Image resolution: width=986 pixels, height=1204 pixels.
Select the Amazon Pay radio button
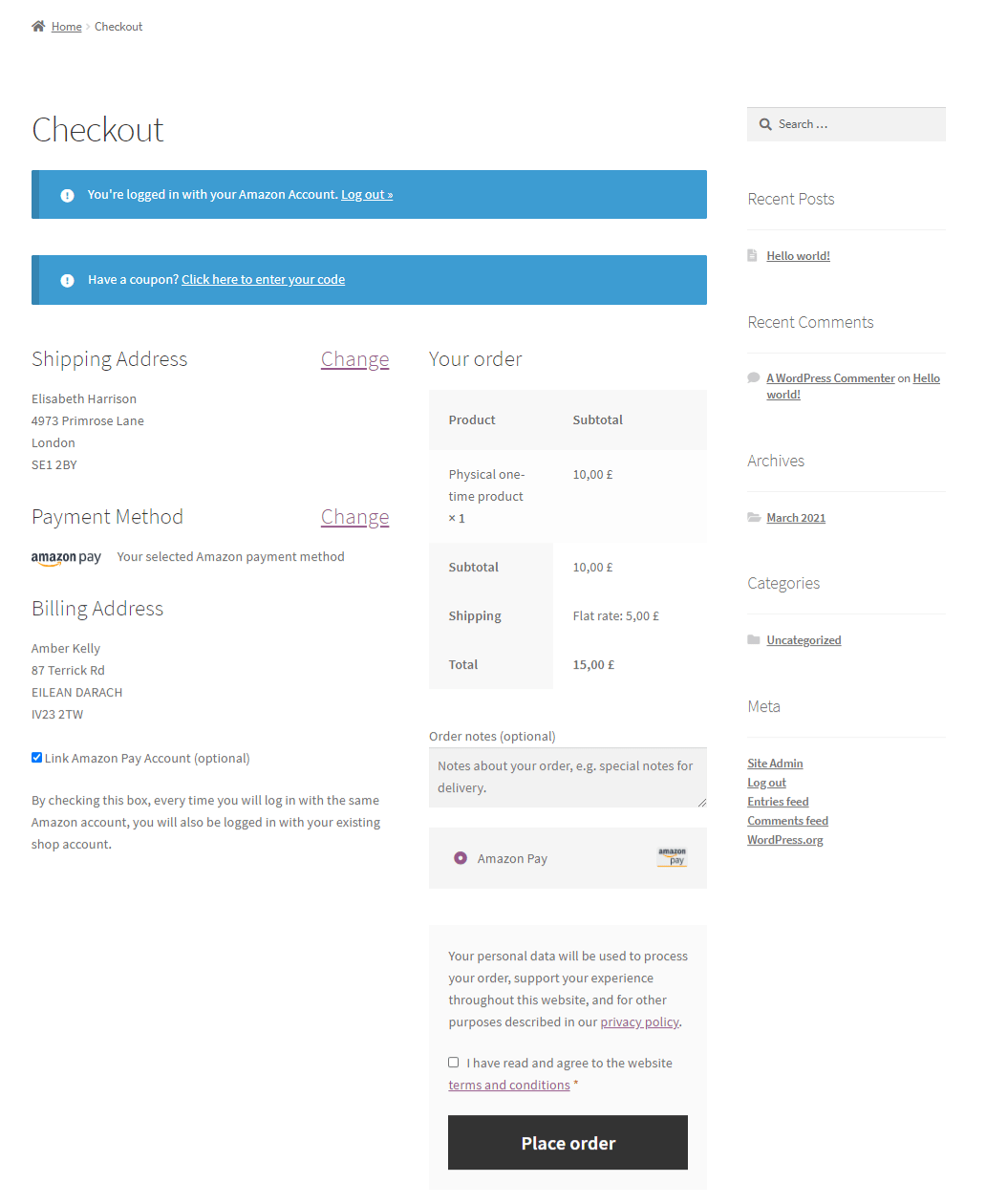pyautogui.click(x=461, y=857)
